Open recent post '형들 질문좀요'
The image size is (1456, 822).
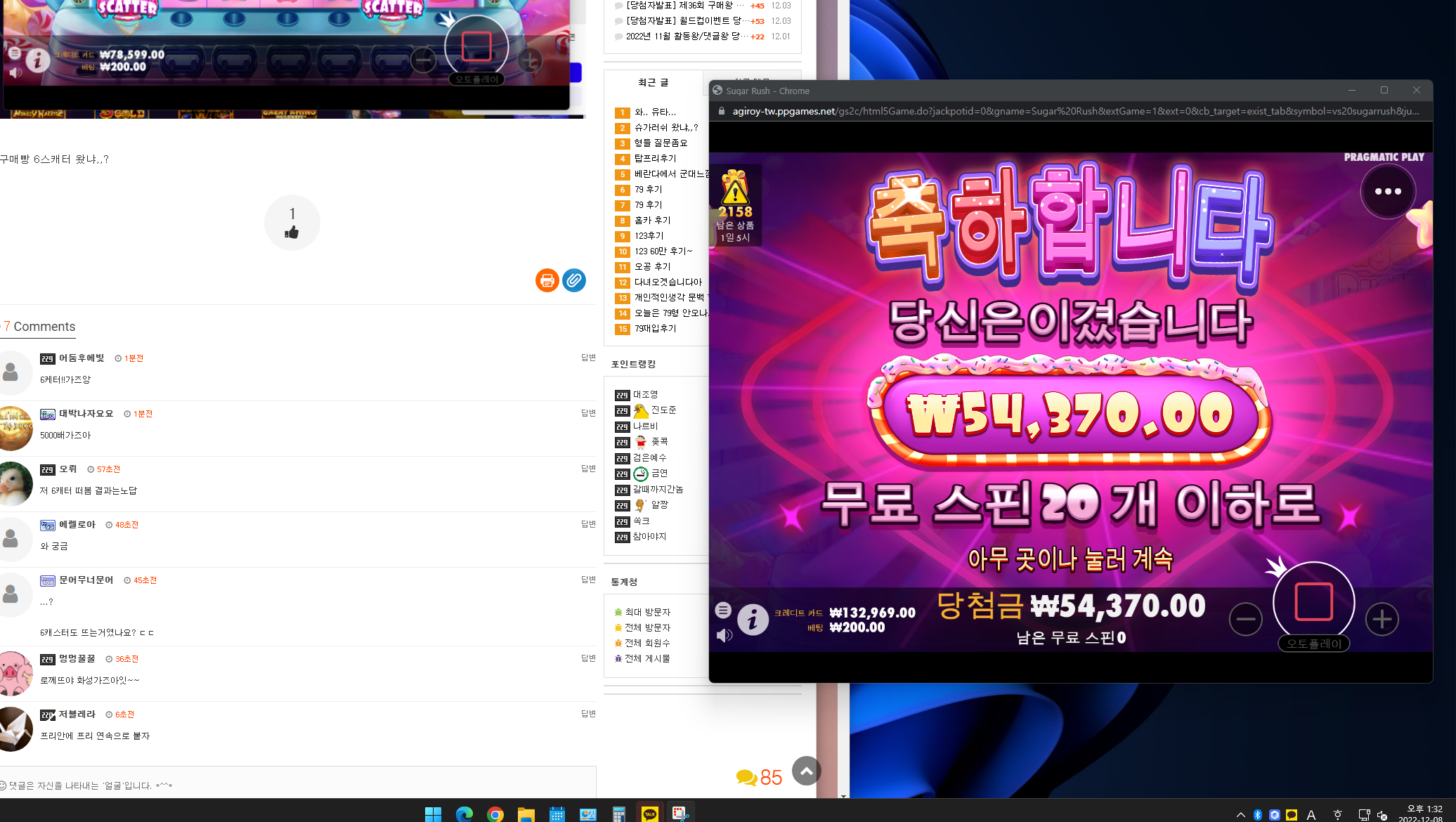pyautogui.click(x=661, y=143)
